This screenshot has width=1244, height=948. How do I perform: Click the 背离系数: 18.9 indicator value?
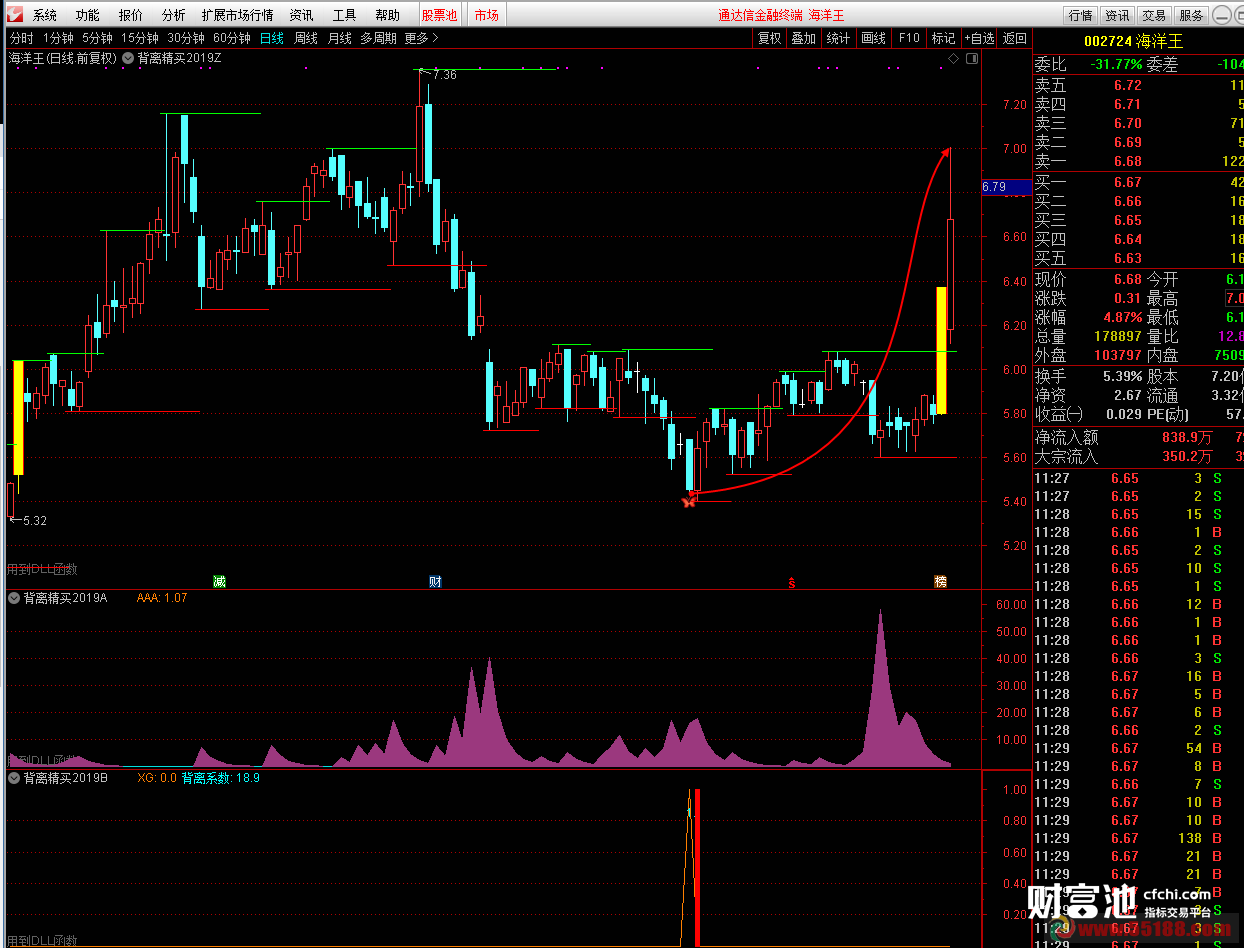(221, 777)
